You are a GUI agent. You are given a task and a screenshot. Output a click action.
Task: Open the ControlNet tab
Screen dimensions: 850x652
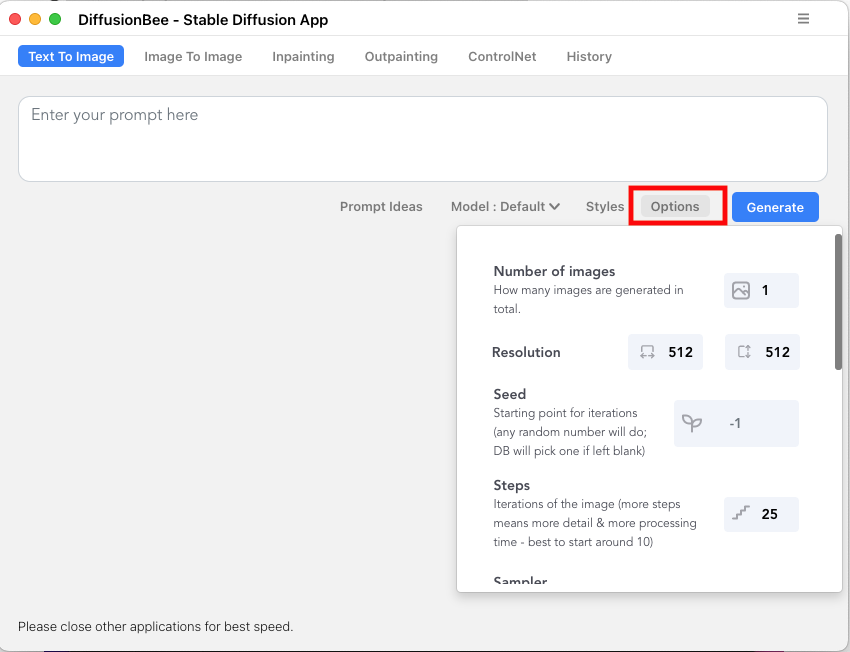pyautogui.click(x=502, y=56)
